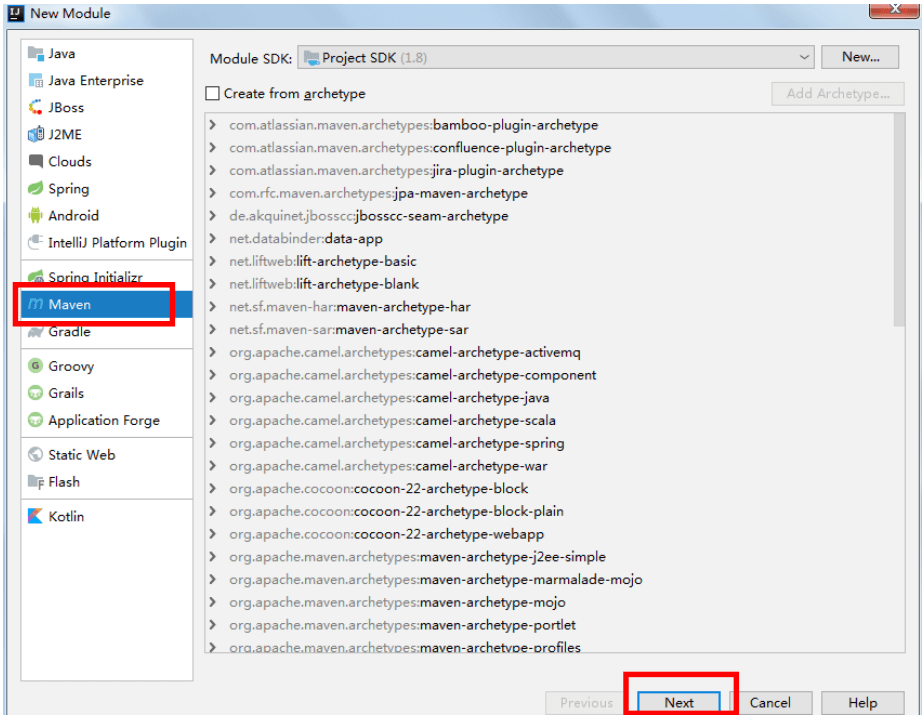Select cocoon-22-archetype-webapp row
923x718 pixels.
pyautogui.click(x=549, y=534)
